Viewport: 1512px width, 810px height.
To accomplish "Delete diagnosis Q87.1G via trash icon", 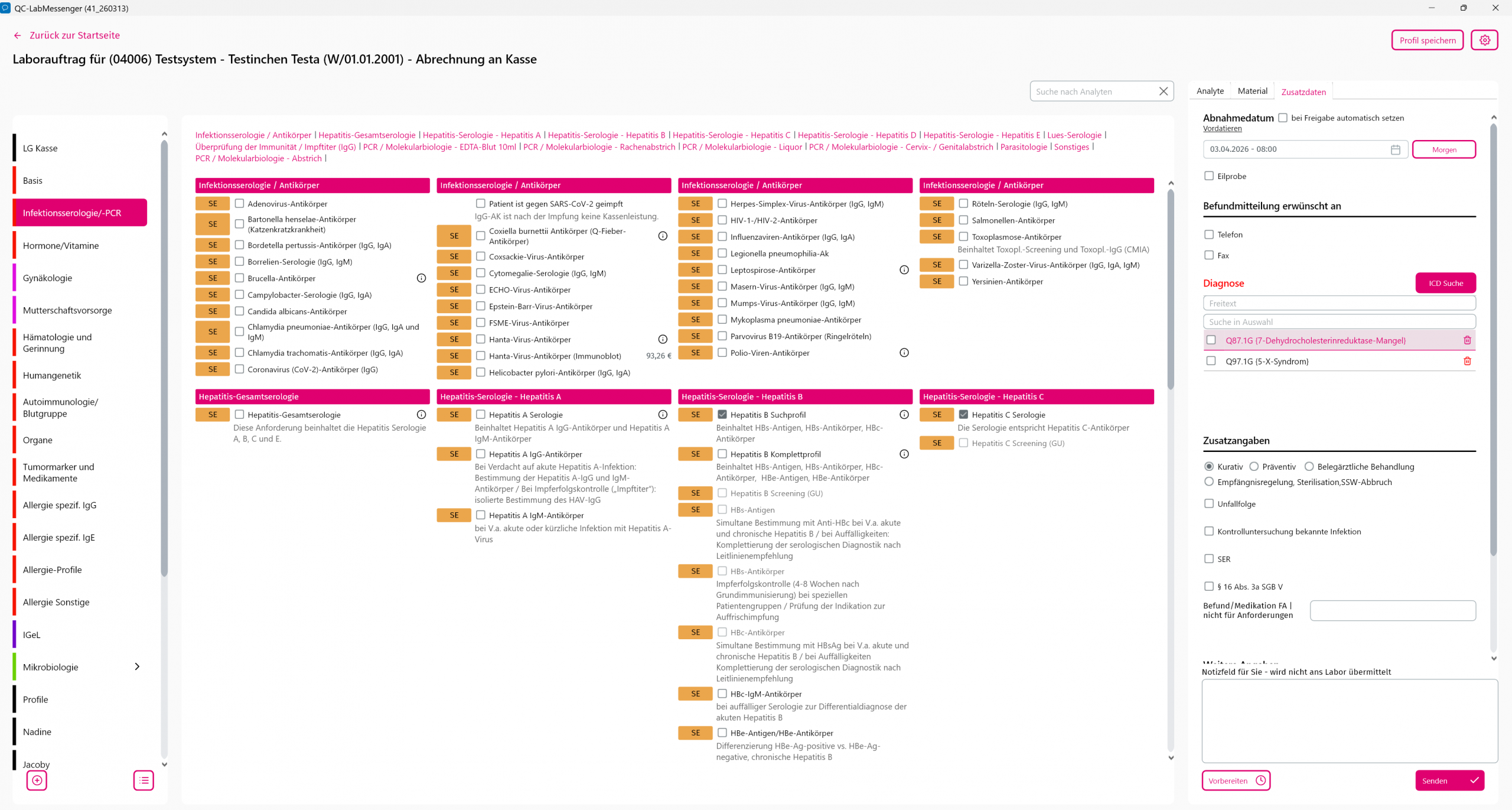I will coord(1467,340).
